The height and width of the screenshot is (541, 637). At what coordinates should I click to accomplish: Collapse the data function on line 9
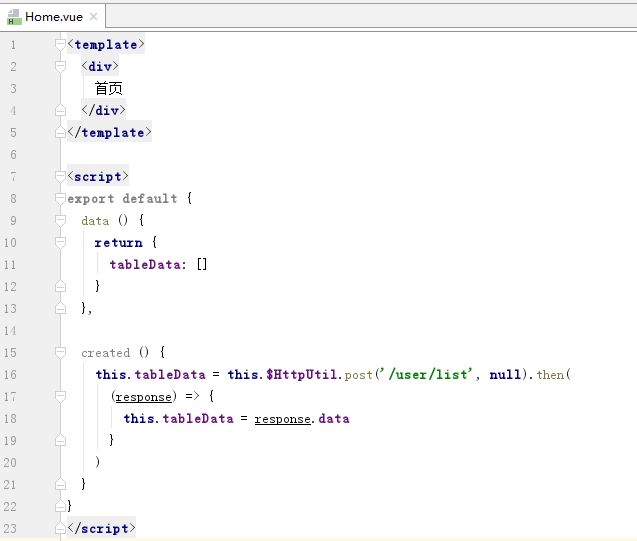point(60,220)
